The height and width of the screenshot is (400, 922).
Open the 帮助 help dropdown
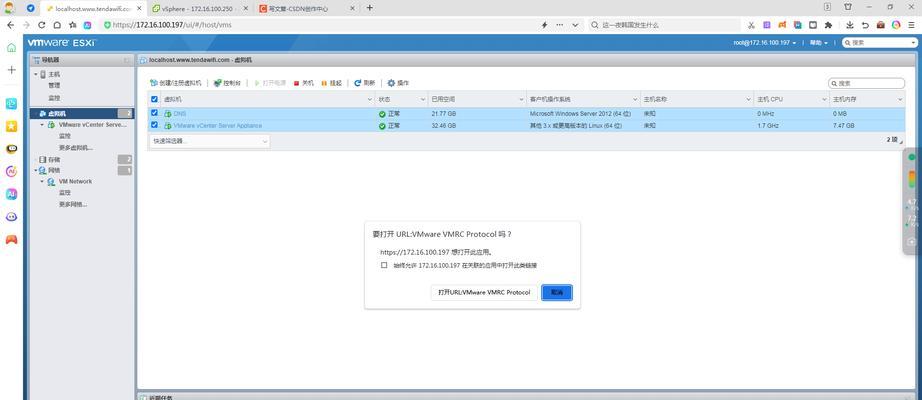click(819, 43)
